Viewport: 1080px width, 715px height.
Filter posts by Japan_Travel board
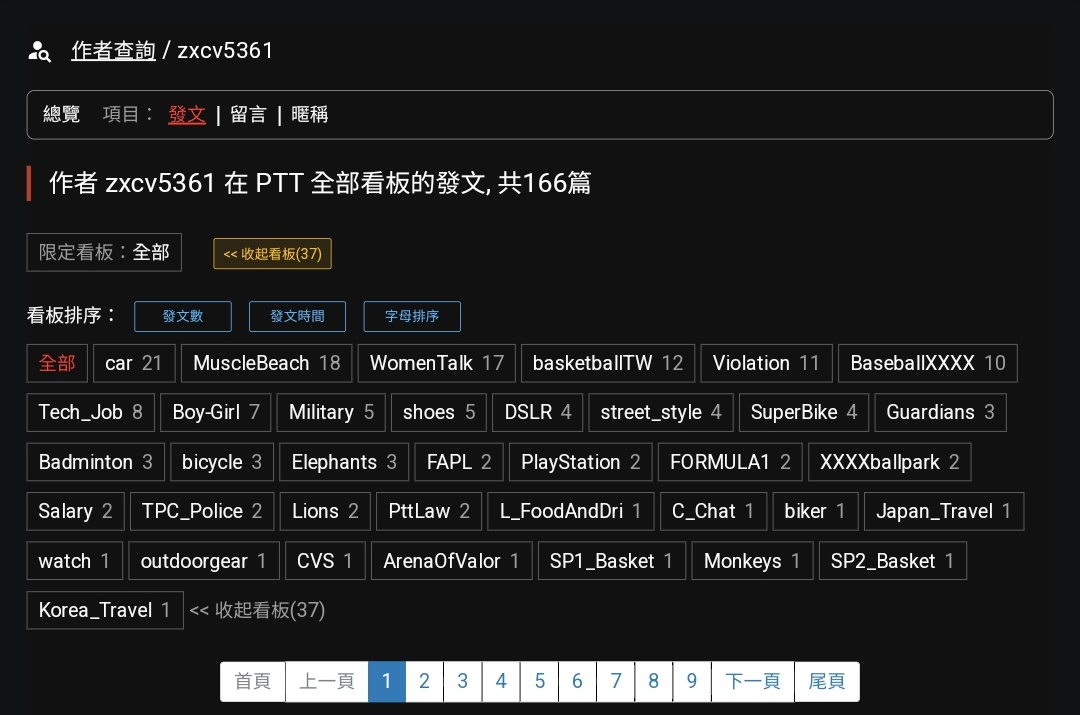pos(943,511)
